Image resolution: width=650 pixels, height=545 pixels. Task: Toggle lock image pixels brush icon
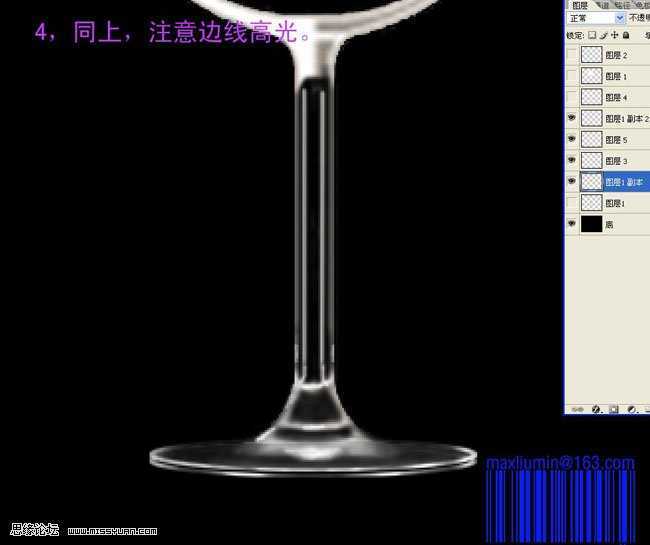[604, 35]
